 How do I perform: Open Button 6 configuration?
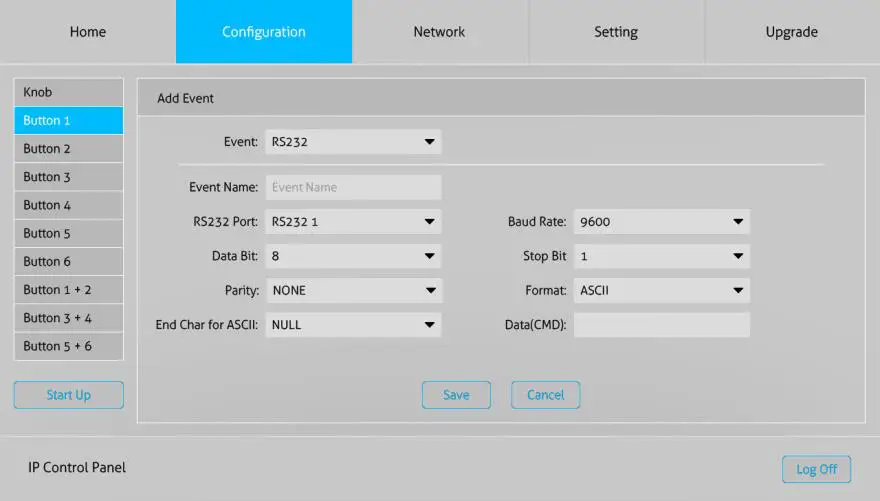tap(68, 261)
